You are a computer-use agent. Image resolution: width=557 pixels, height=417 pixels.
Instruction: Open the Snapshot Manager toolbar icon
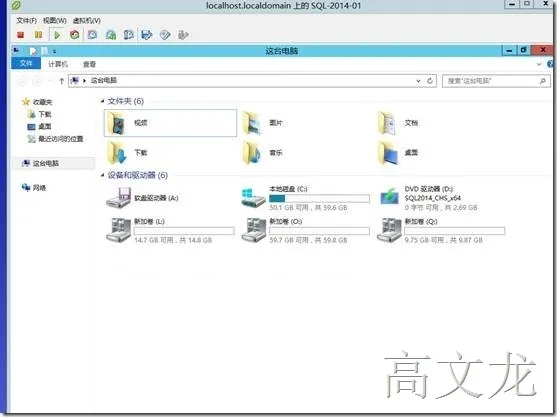coord(129,34)
